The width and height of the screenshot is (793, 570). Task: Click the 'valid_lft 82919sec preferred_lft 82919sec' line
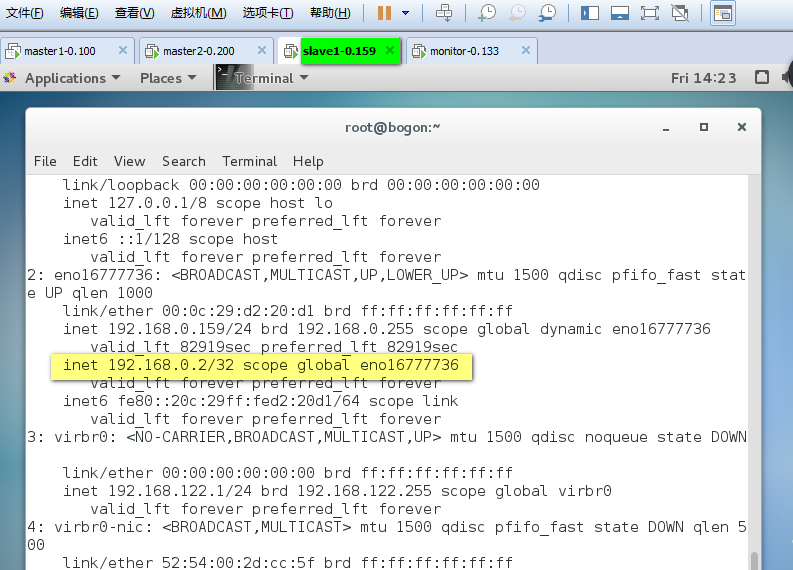pos(274,347)
